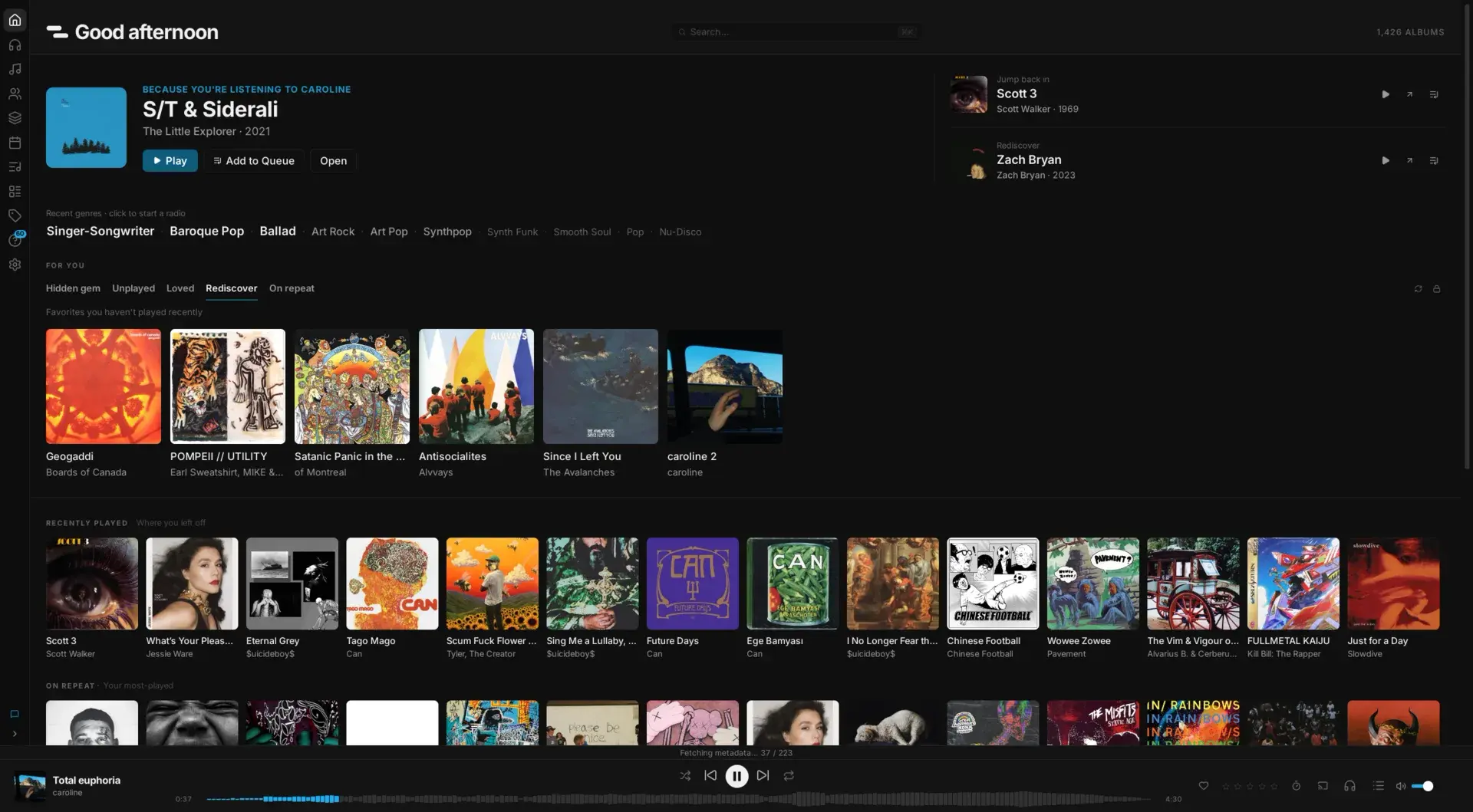
Task: Play the Zach Bryan album from Rediscover
Action: pos(1386,160)
